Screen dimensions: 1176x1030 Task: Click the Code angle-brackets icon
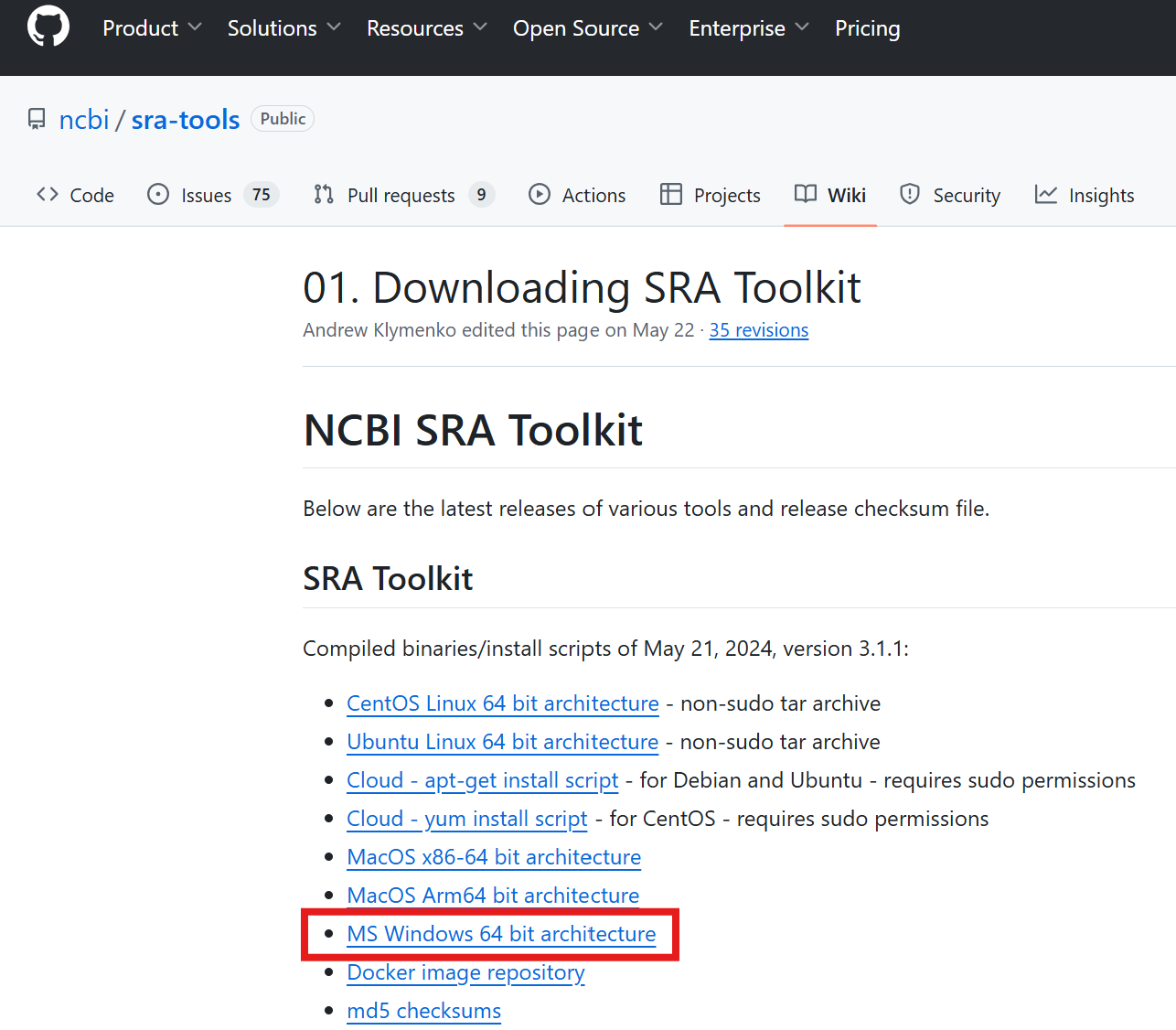[48, 195]
